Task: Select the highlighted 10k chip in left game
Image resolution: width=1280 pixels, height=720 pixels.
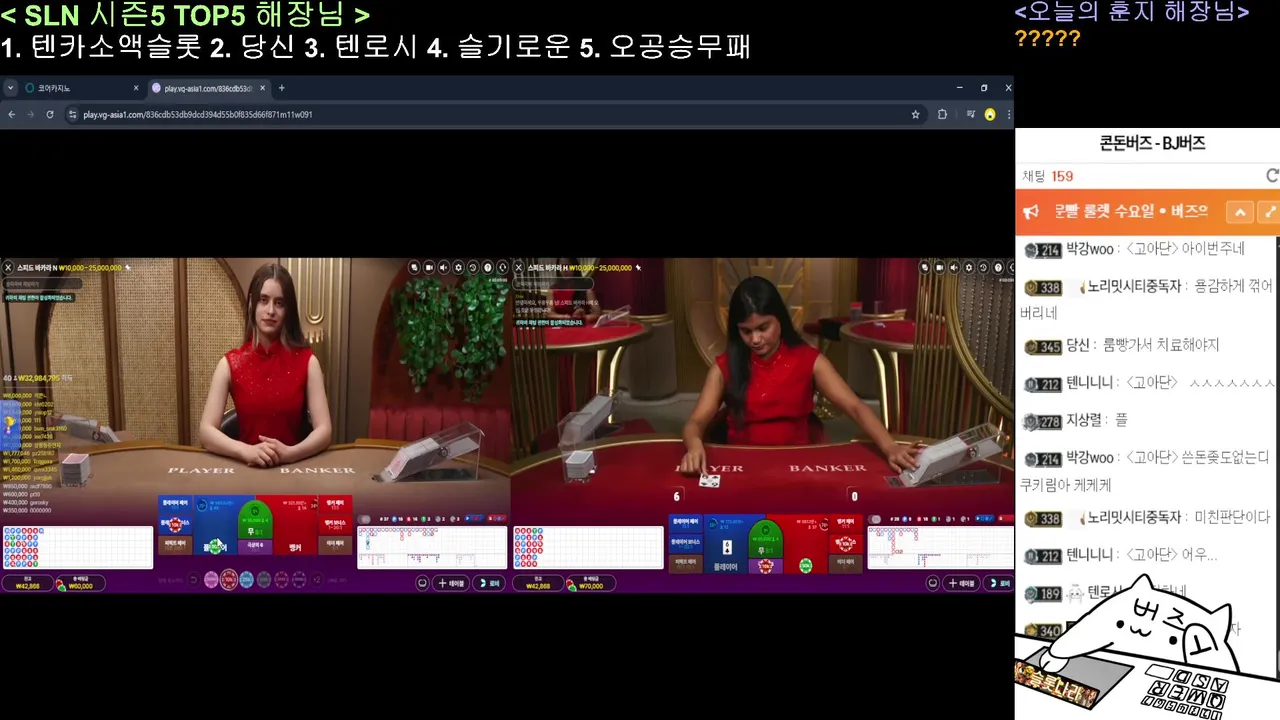Action: [x=229, y=580]
